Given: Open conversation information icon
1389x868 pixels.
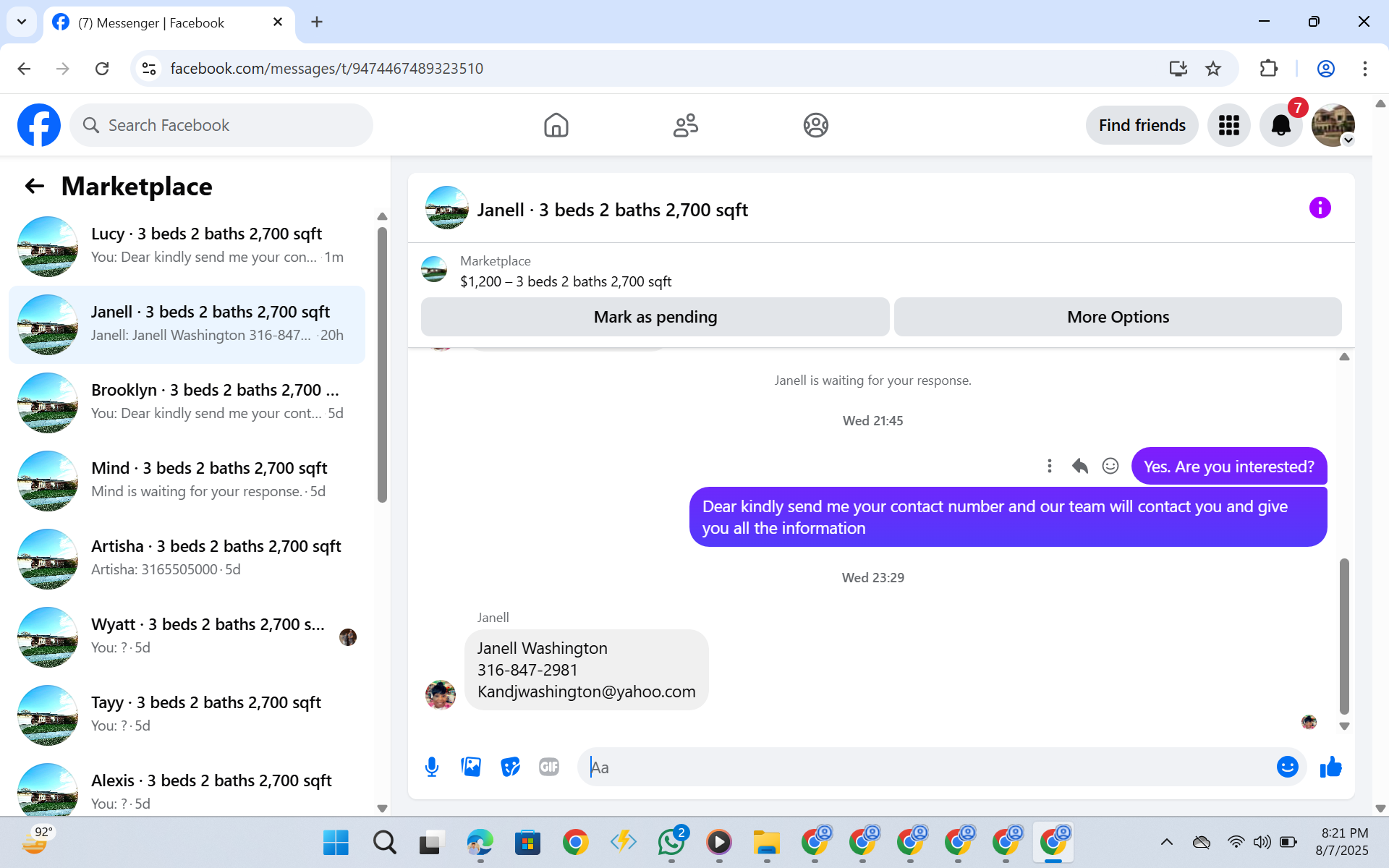Looking at the screenshot, I should [1320, 208].
